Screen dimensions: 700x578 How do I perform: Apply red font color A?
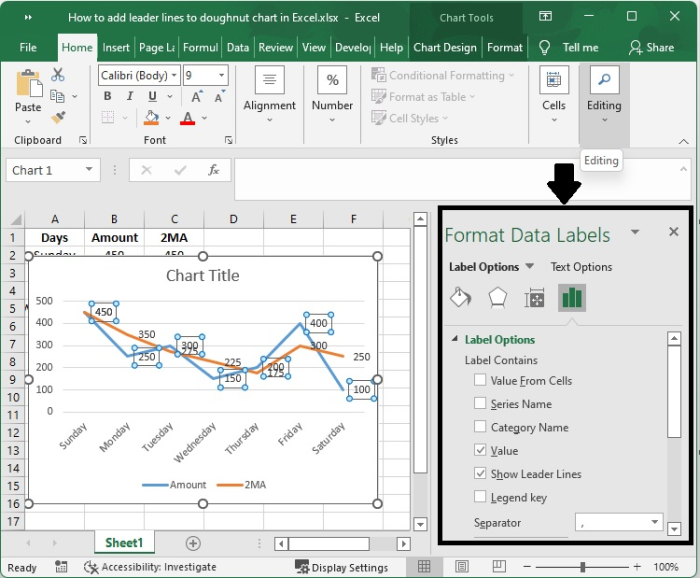coord(188,118)
